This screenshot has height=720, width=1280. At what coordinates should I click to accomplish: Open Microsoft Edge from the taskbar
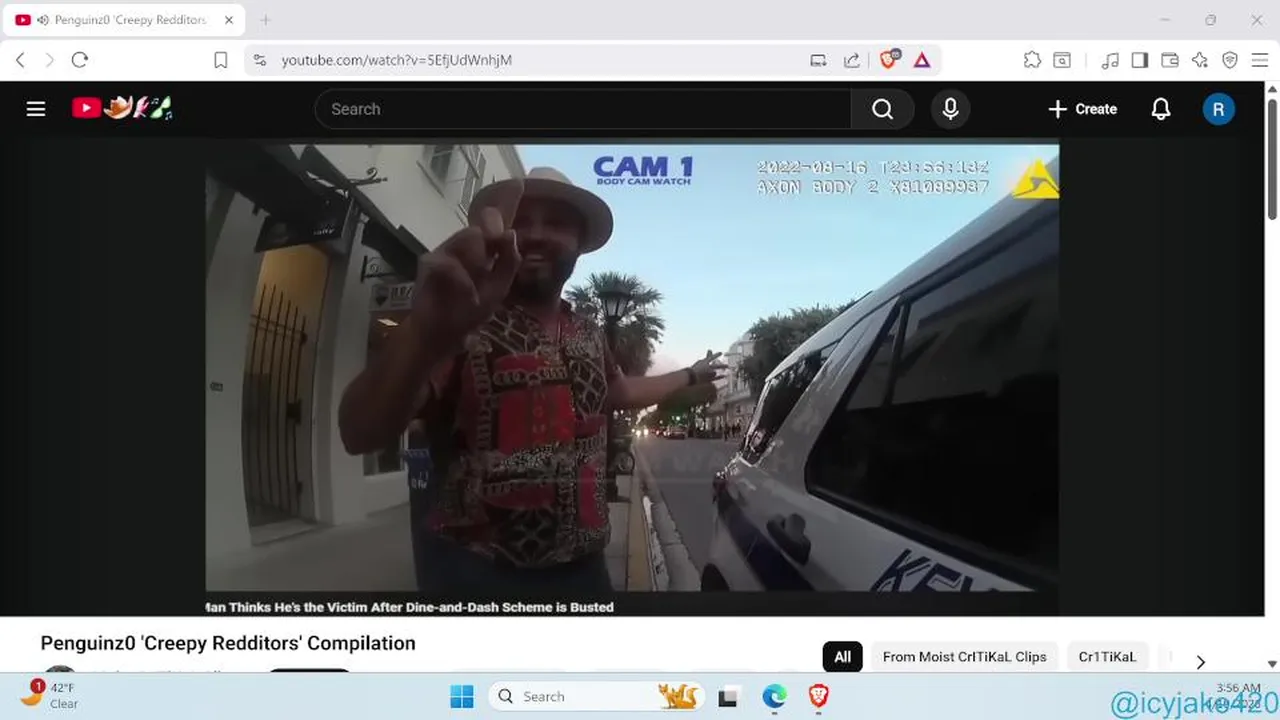pos(774,696)
